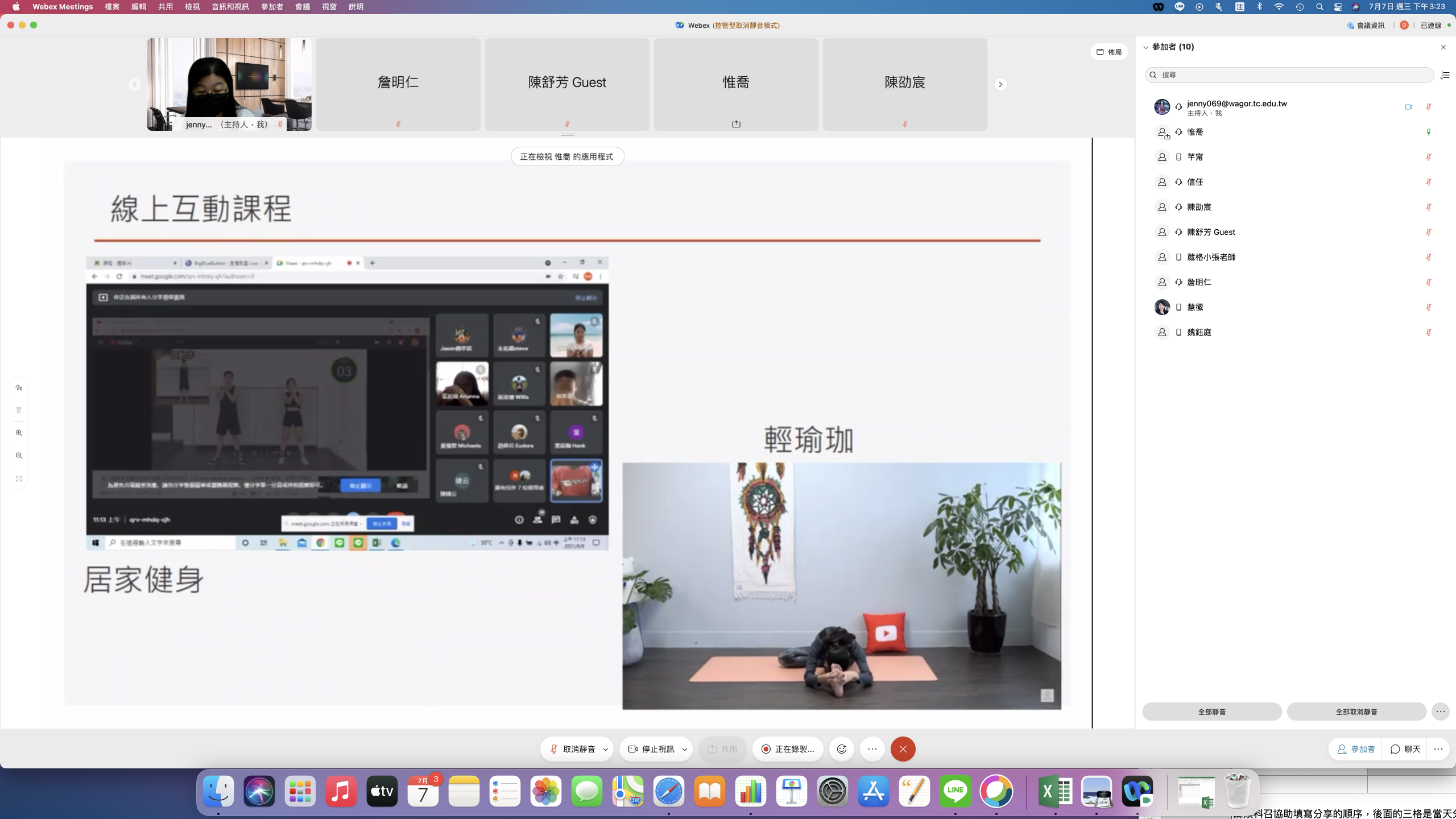This screenshot has height=819, width=1456.
Task: Open the reactions smiley icon
Action: pyautogui.click(x=842, y=749)
